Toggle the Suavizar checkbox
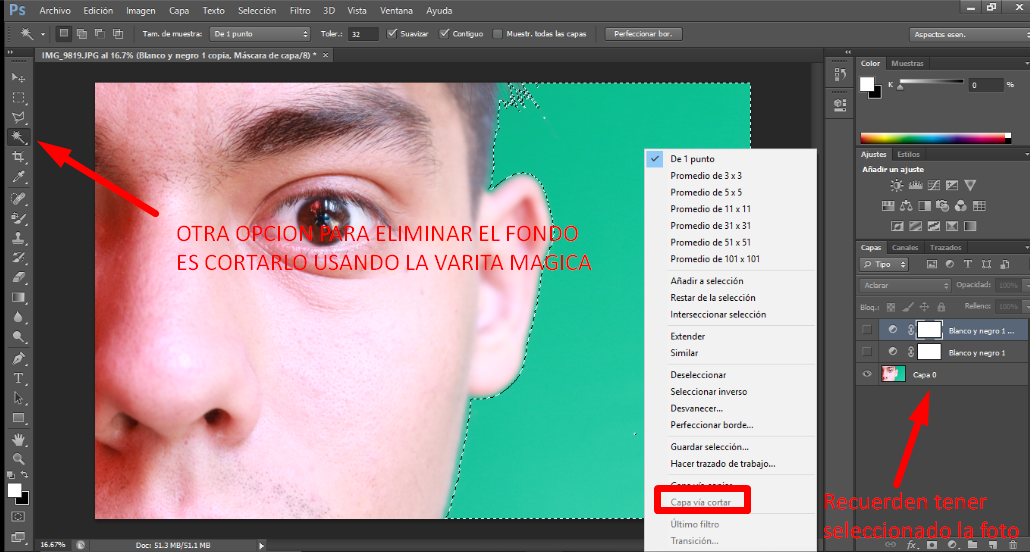Screen dimensions: 1030x552 (392, 34)
